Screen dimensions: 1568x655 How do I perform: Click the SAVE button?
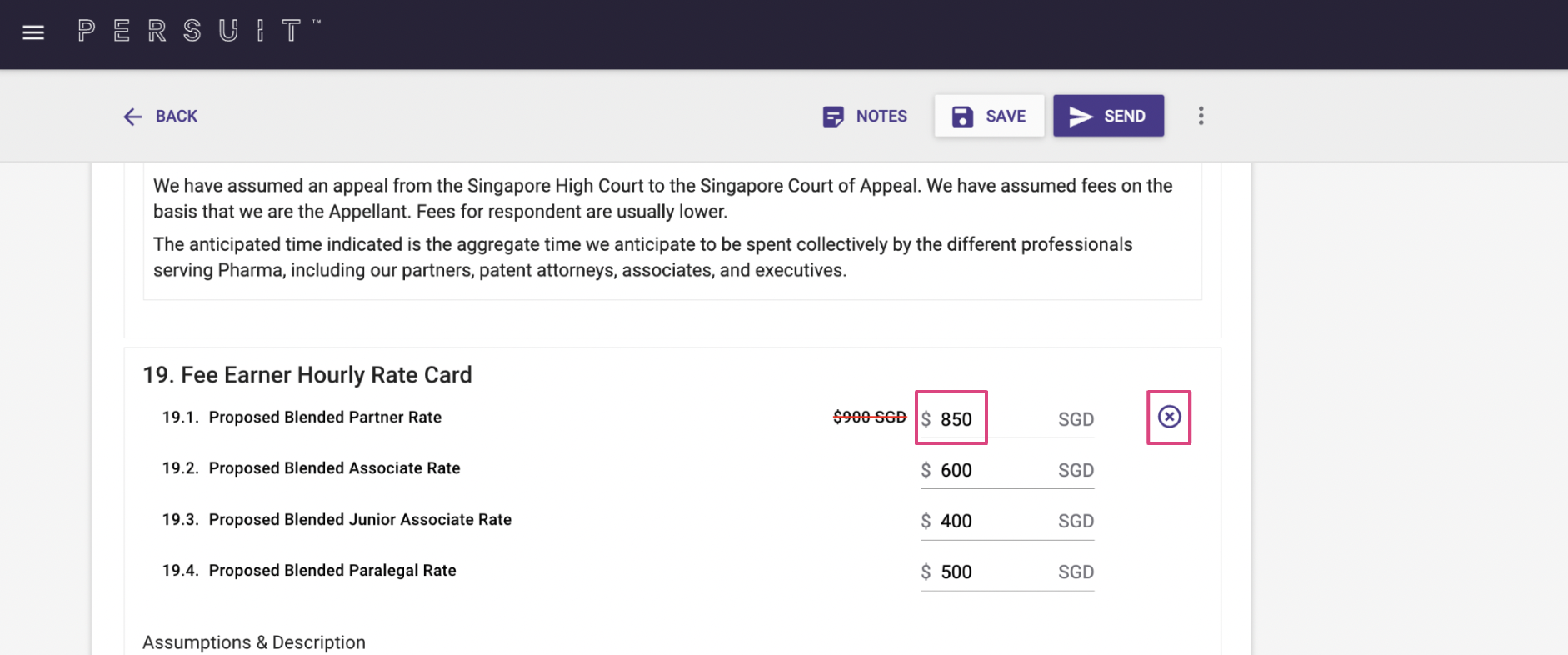[x=989, y=116]
